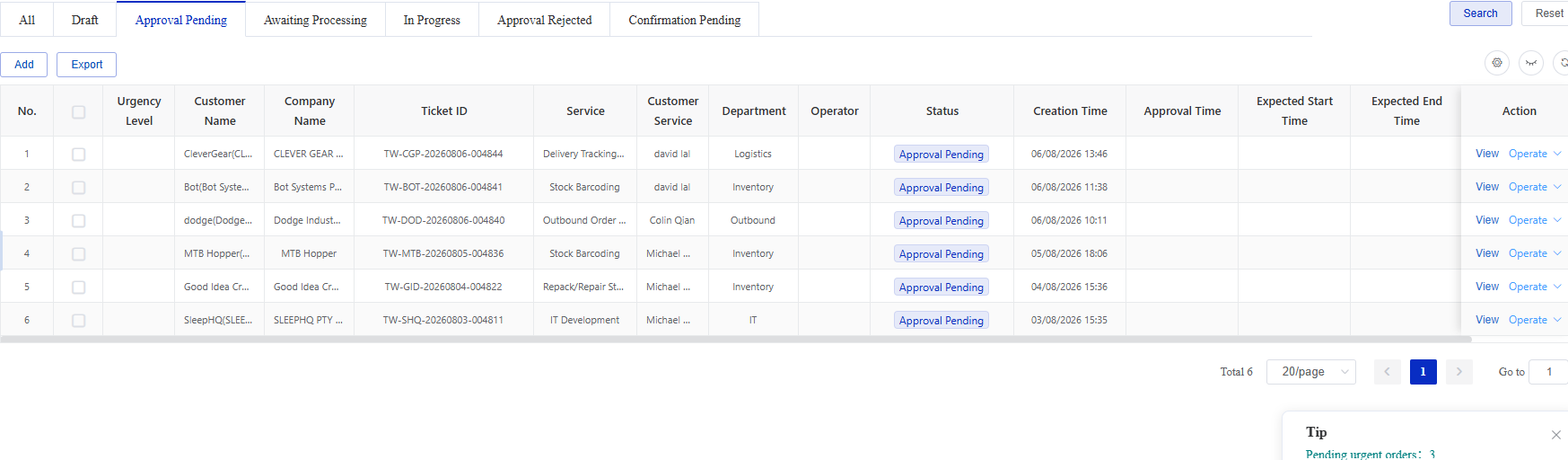Image resolution: width=1568 pixels, height=460 pixels.
Task: Close the Tip popup
Action: pyautogui.click(x=1556, y=435)
